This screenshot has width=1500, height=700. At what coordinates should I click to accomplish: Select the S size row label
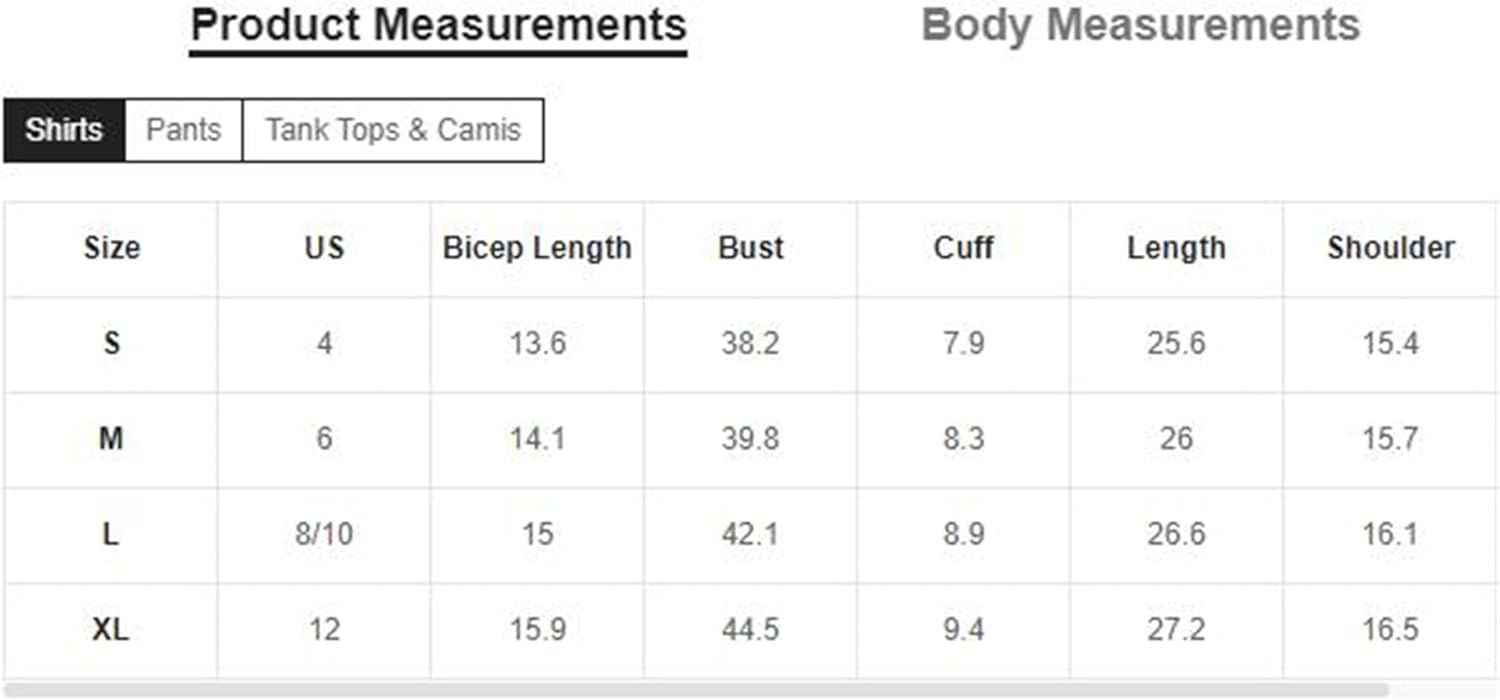pyautogui.click(x=111, y=344)
